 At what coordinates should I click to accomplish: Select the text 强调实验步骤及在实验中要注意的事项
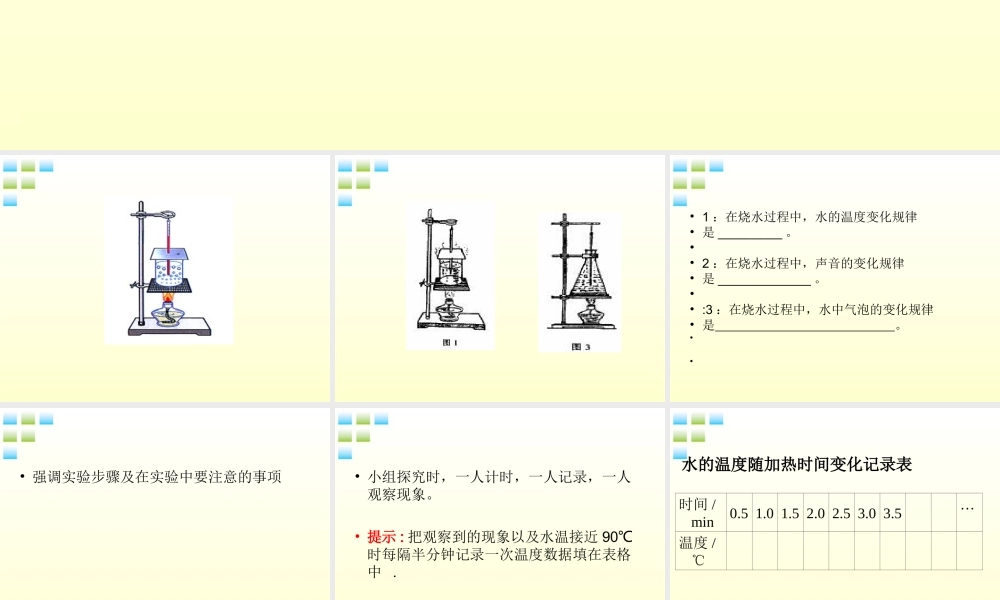tap(157, 477)
